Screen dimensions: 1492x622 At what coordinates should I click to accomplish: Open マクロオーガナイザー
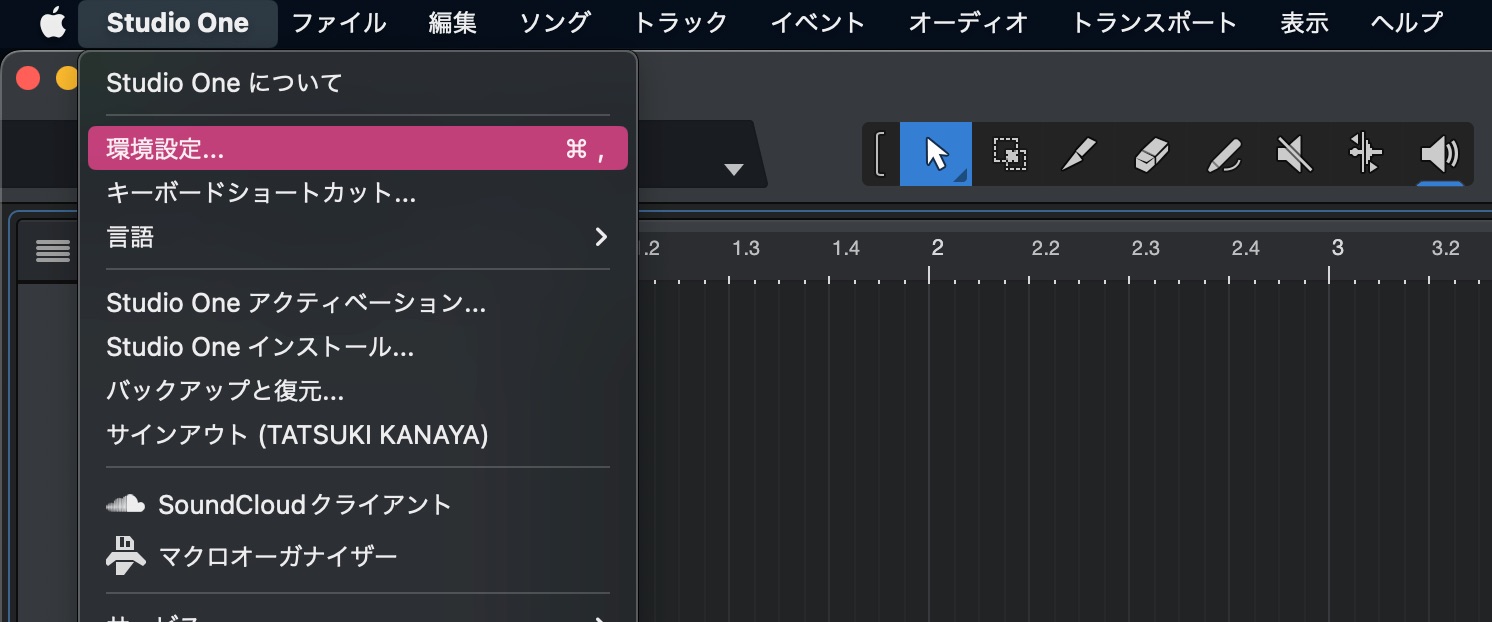(358, 555)
